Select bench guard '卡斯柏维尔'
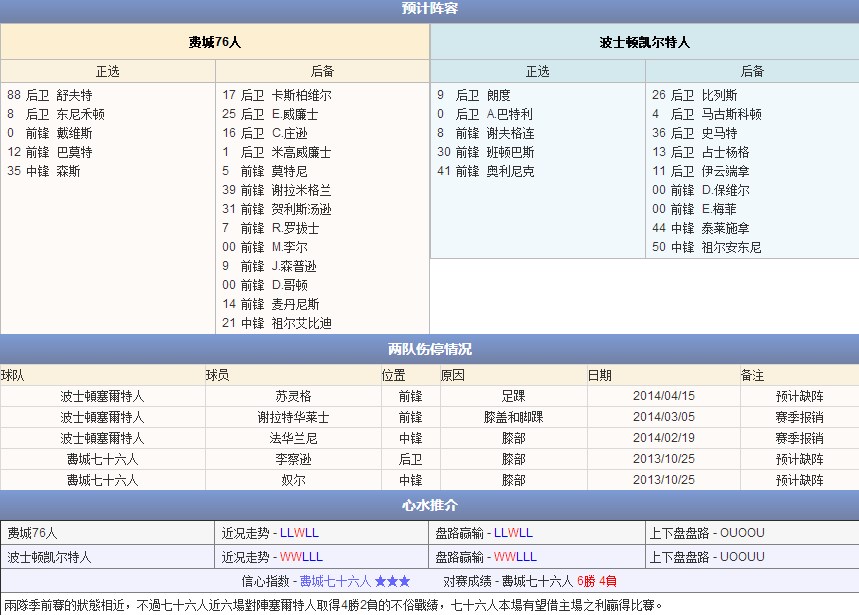This screenshot has width=859, height=615. [x=301, y=95]
